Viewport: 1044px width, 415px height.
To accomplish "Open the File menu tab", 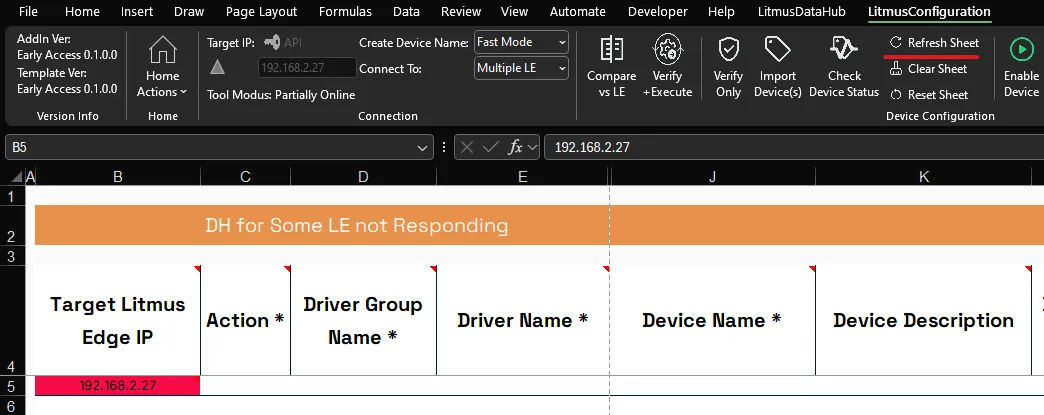I will click(x=28, y=11).
